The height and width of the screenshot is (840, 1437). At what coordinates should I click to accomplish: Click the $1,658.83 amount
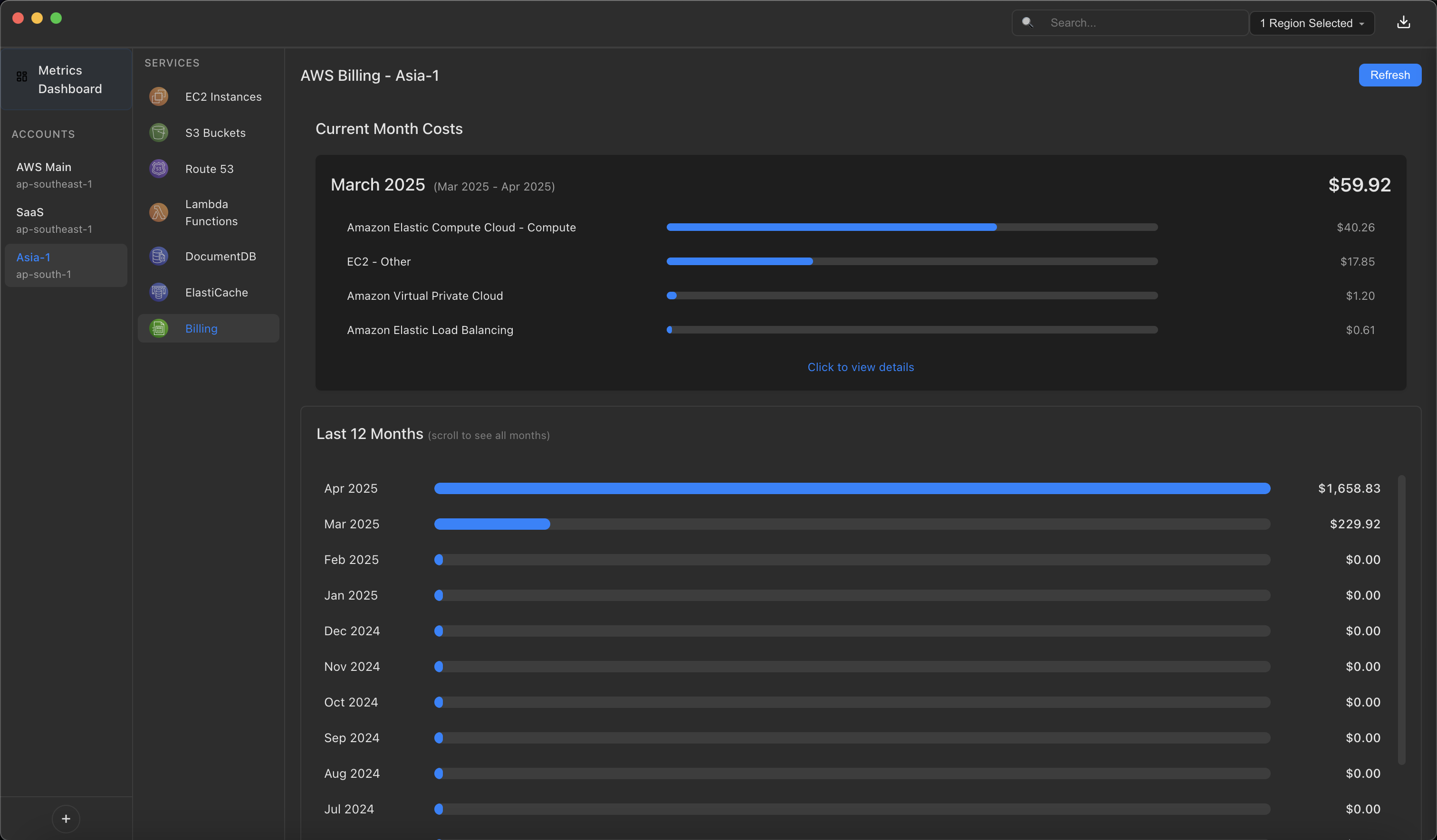click(x=1349, y=488)
